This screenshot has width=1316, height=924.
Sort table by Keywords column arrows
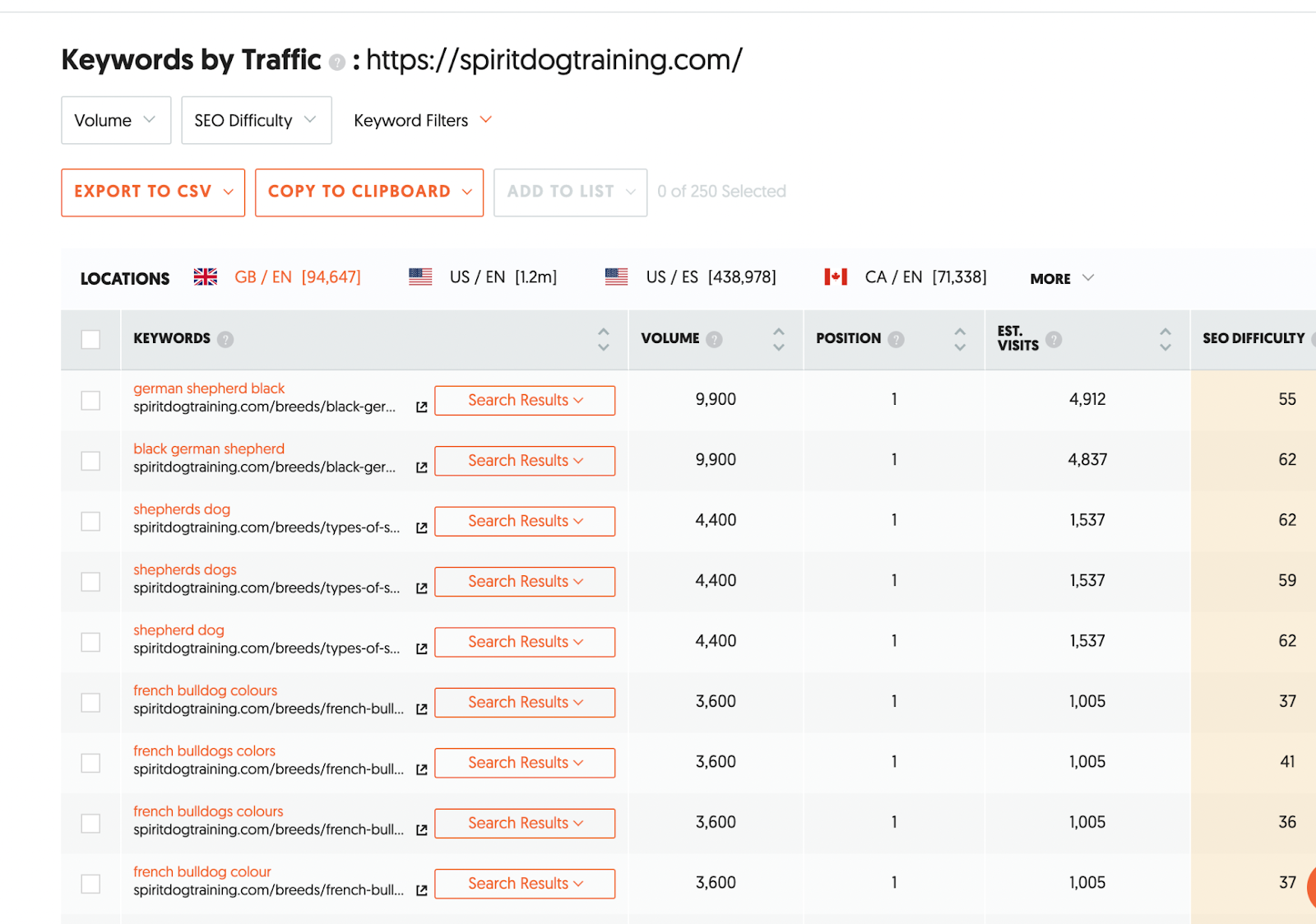tap(604, 339)
